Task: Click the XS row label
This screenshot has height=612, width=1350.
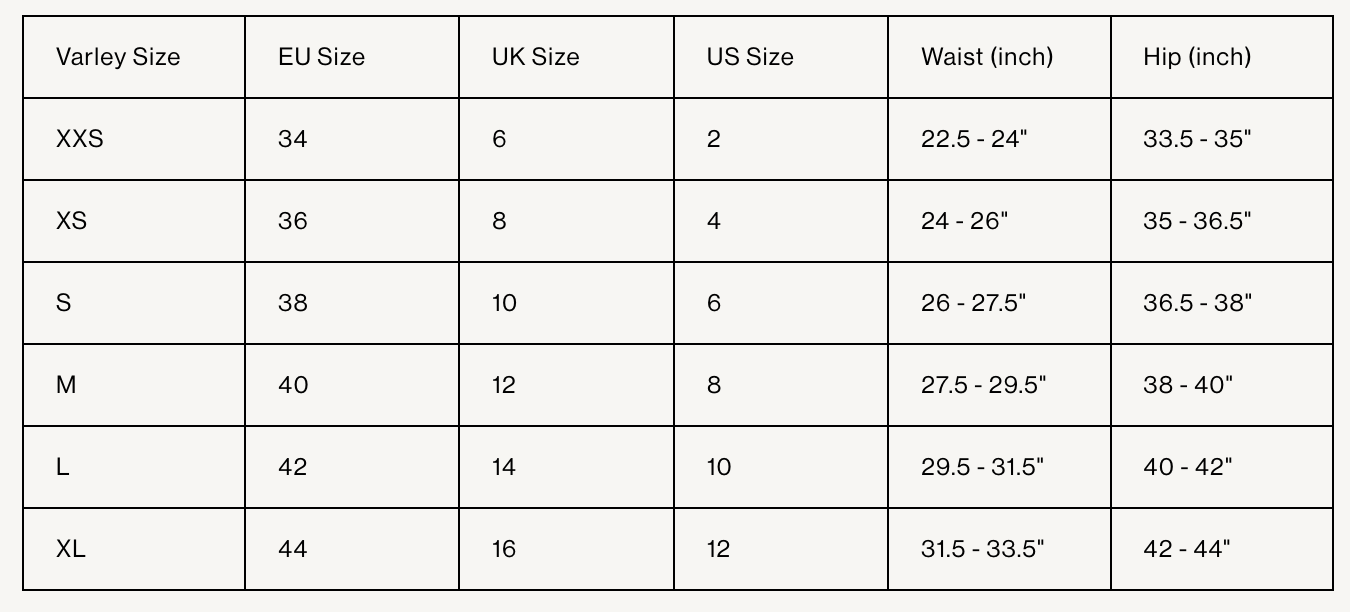Action: 134,221
